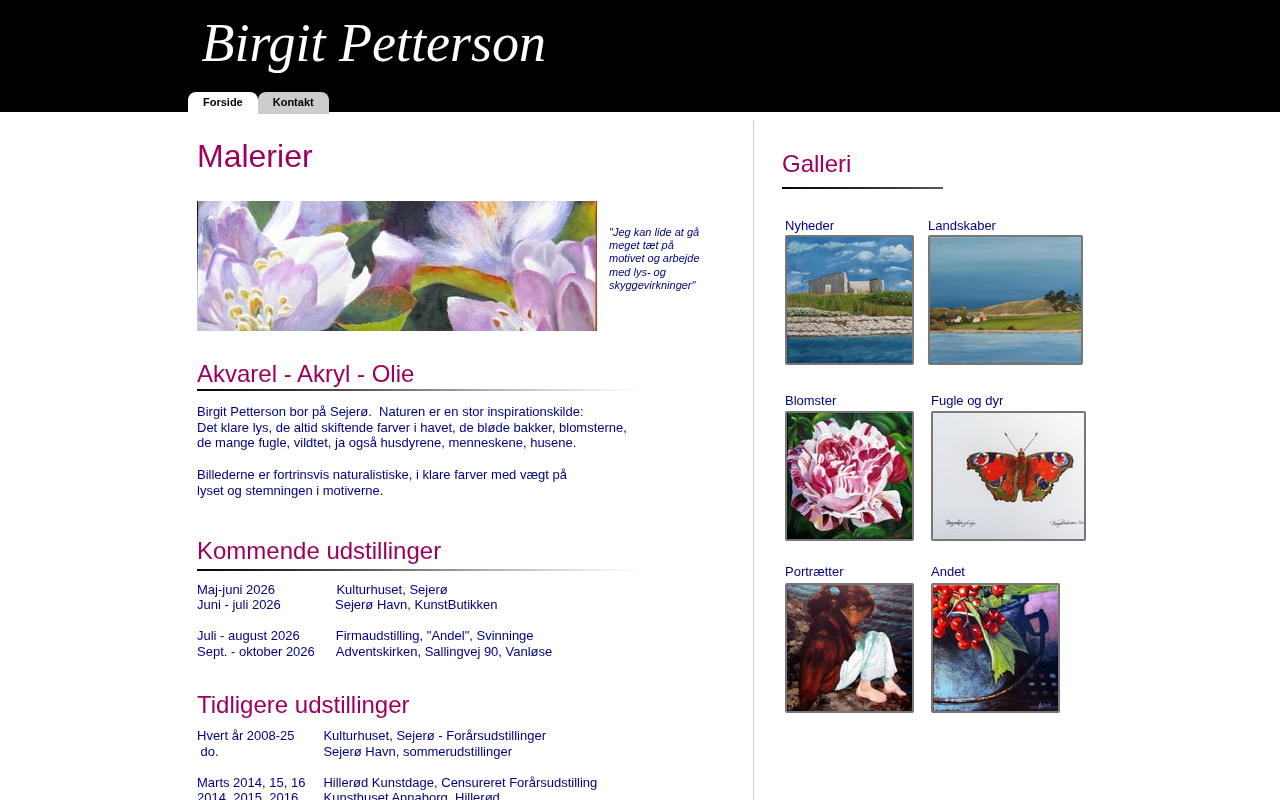Switch to the Kontakt tab
The width and height of the screenshot is (1280, 800).
click(293, 102)
